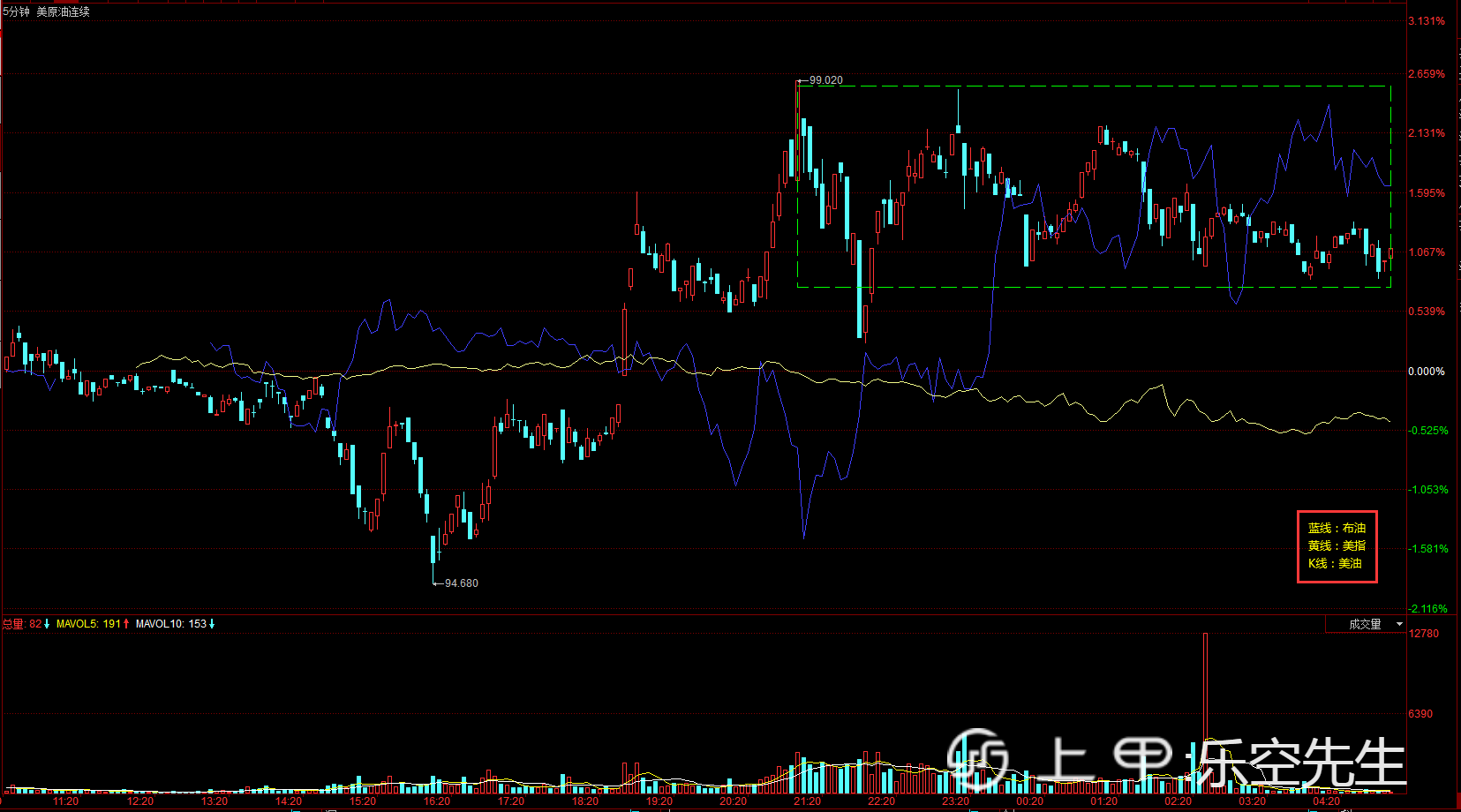Click the 19:20 time axis label

(x=659, y=801)
